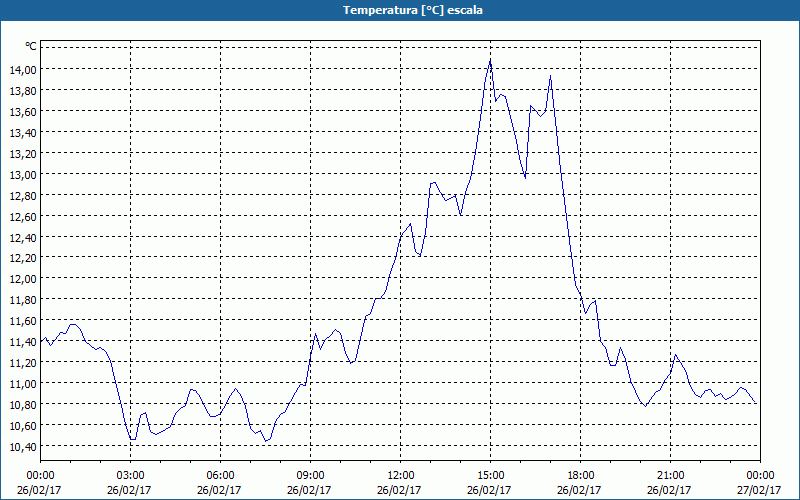Click the '09:00' time label
The image size is (800, 500).
310,476
